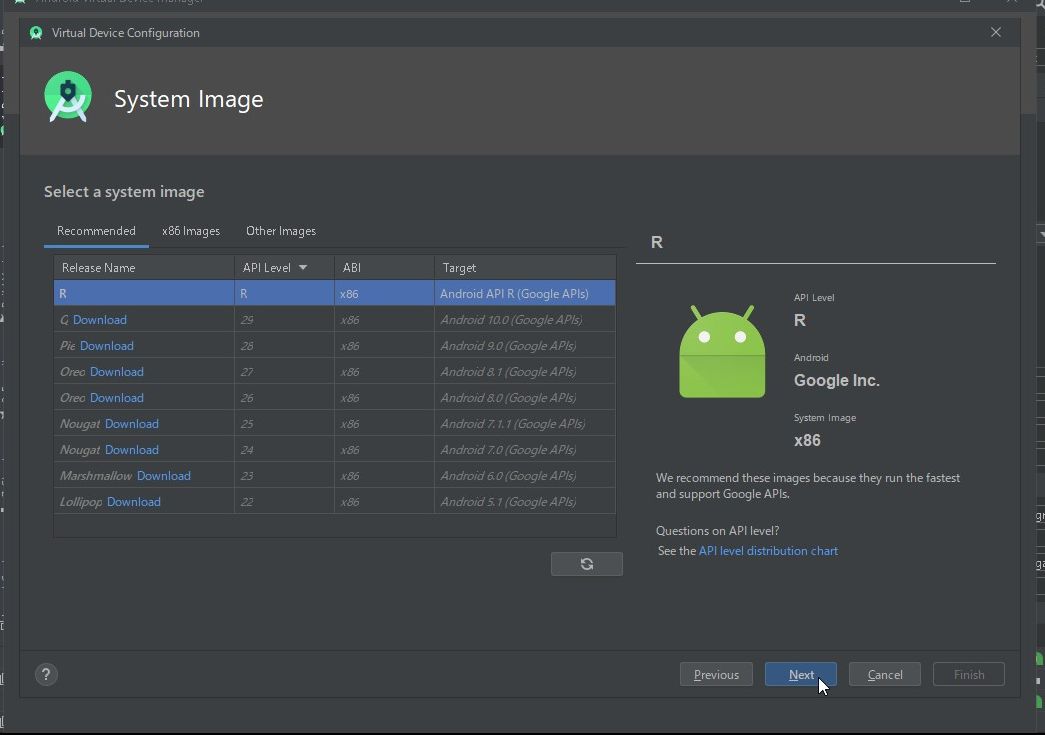
Task: Open the API level distribution chart link
Action: [x=768, y=550]
